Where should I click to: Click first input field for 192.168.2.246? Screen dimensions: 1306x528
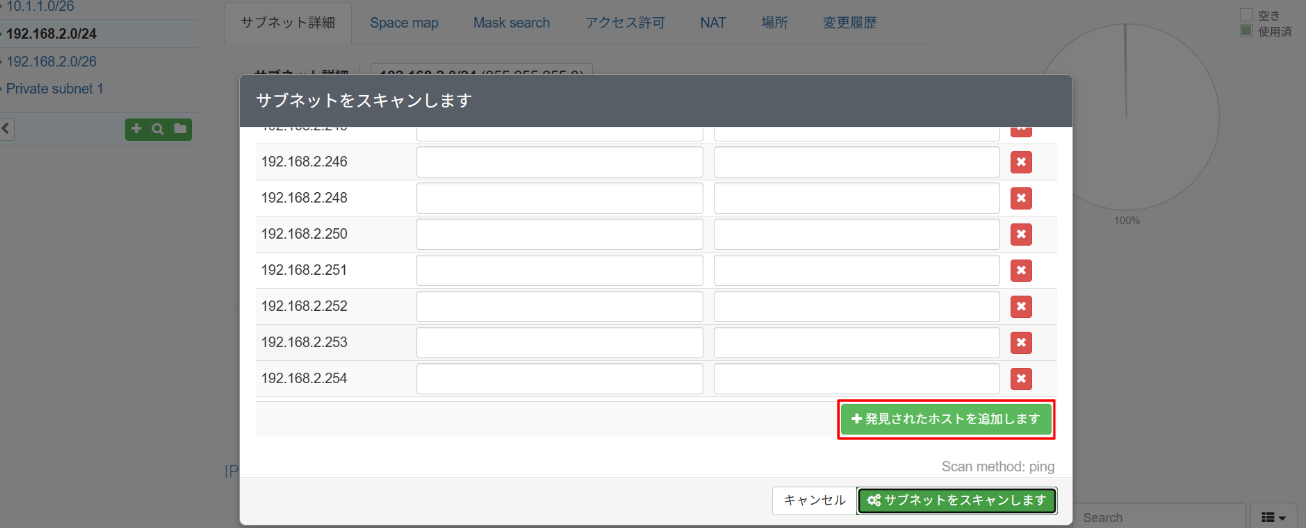pos(560,162)
